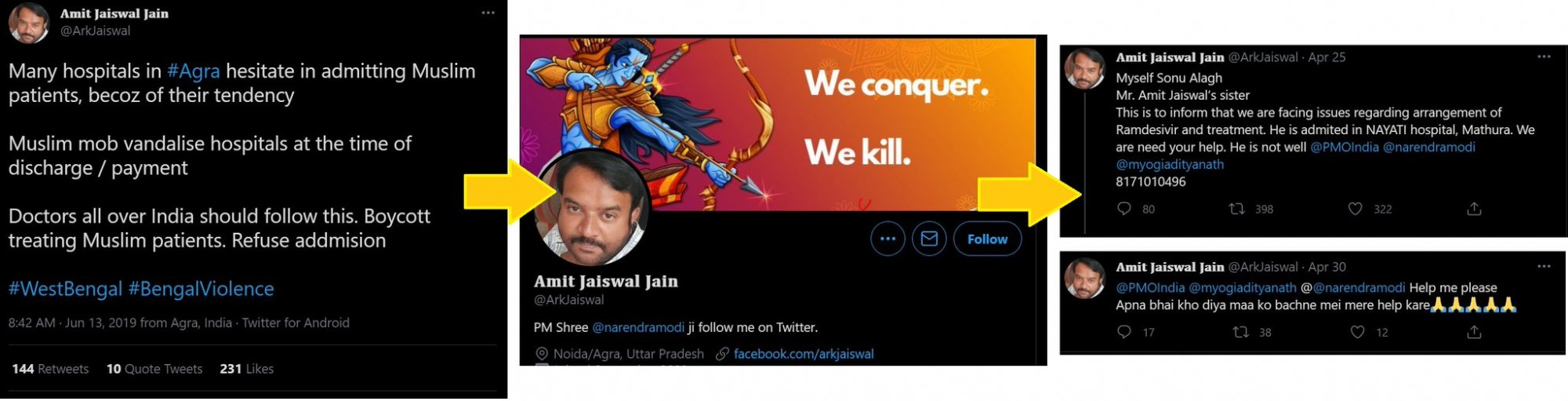1568x401 pixels.
Task: Open the #WestBengal hashtag
Action: (65, 289)
